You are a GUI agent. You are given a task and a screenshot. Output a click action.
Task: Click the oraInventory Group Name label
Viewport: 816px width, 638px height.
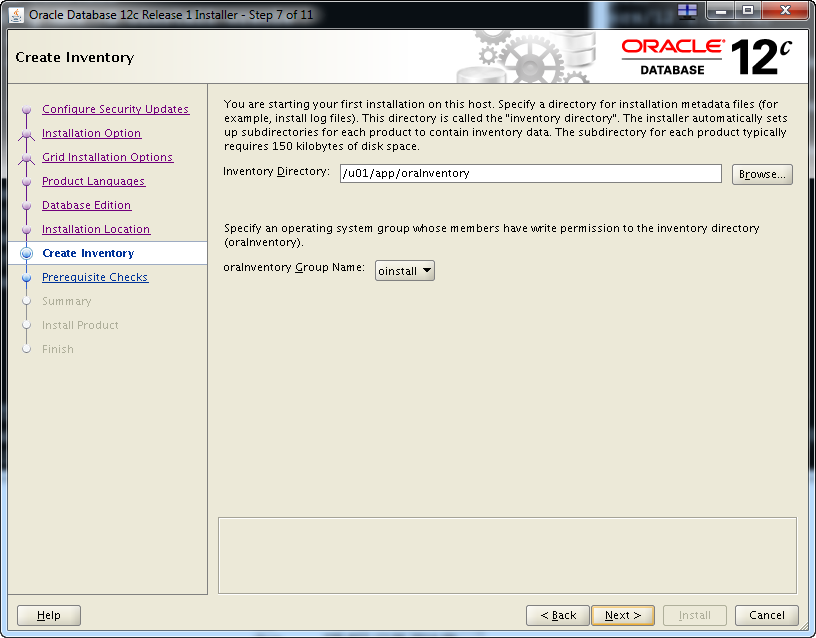coord(294,267)
